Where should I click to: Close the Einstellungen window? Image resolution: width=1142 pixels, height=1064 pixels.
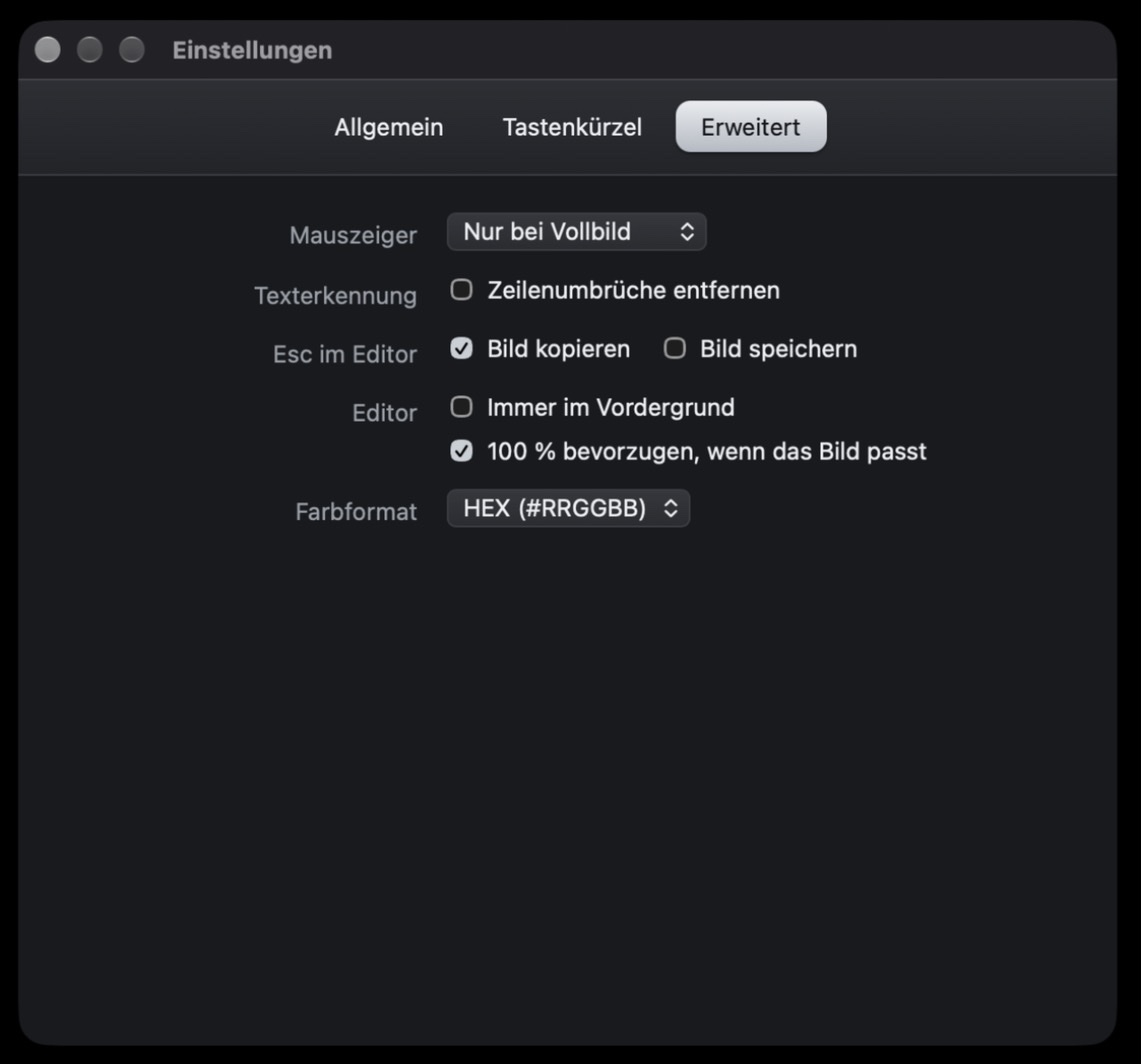coord(48,50)
